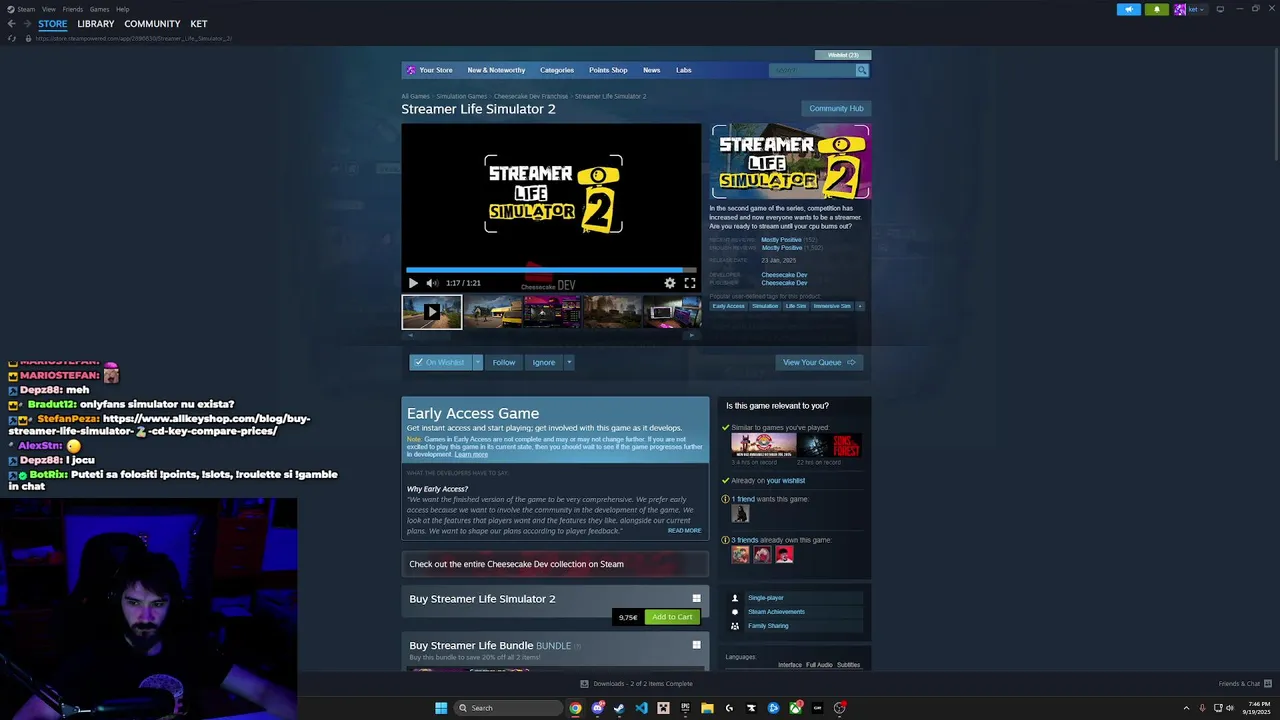
Task: Open Discord from the taskbar
Action: (x=597, y=708)
